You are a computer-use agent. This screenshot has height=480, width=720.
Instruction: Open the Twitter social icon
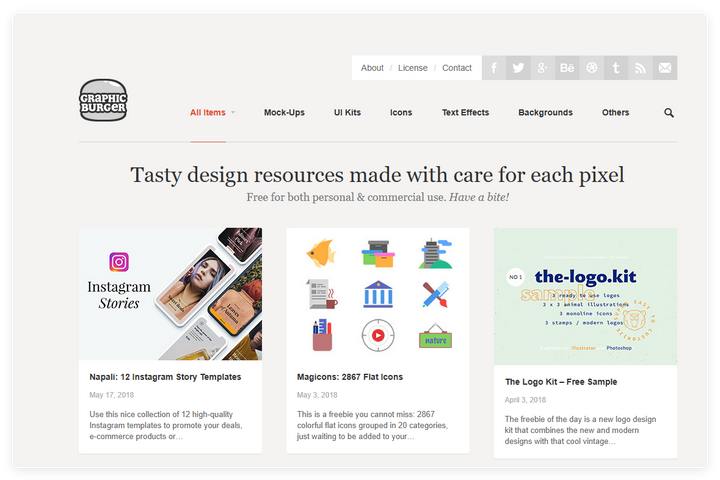pyautogui.click(x=518, y=68)
